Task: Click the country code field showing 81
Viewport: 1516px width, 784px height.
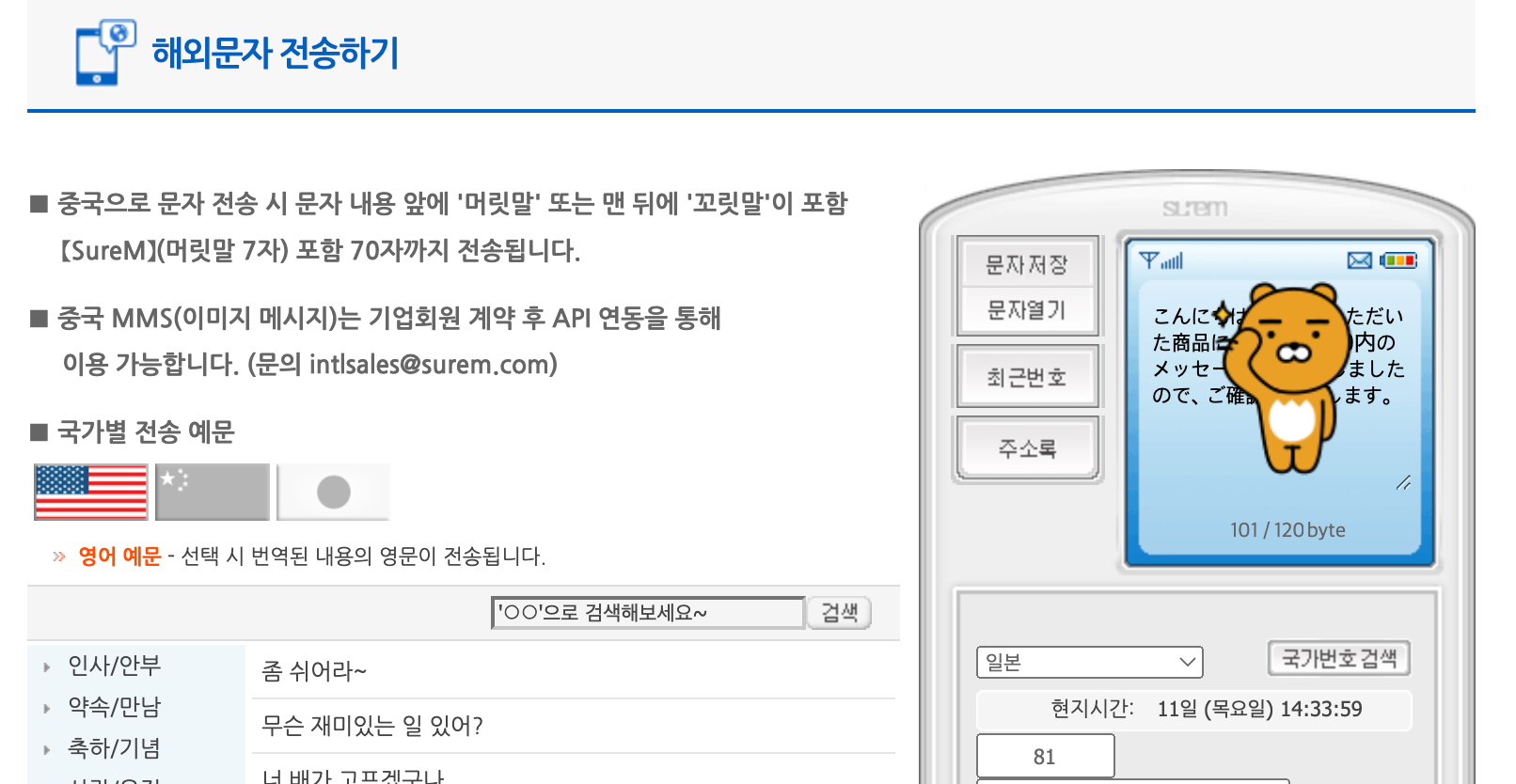Action: 1046,756
